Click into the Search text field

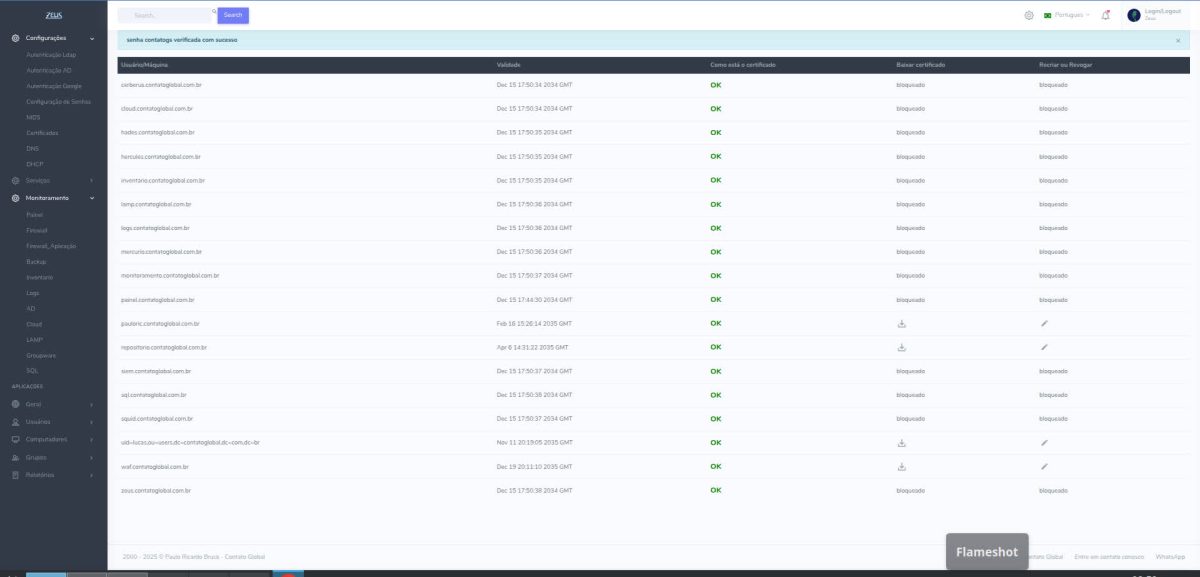(165, 16)
